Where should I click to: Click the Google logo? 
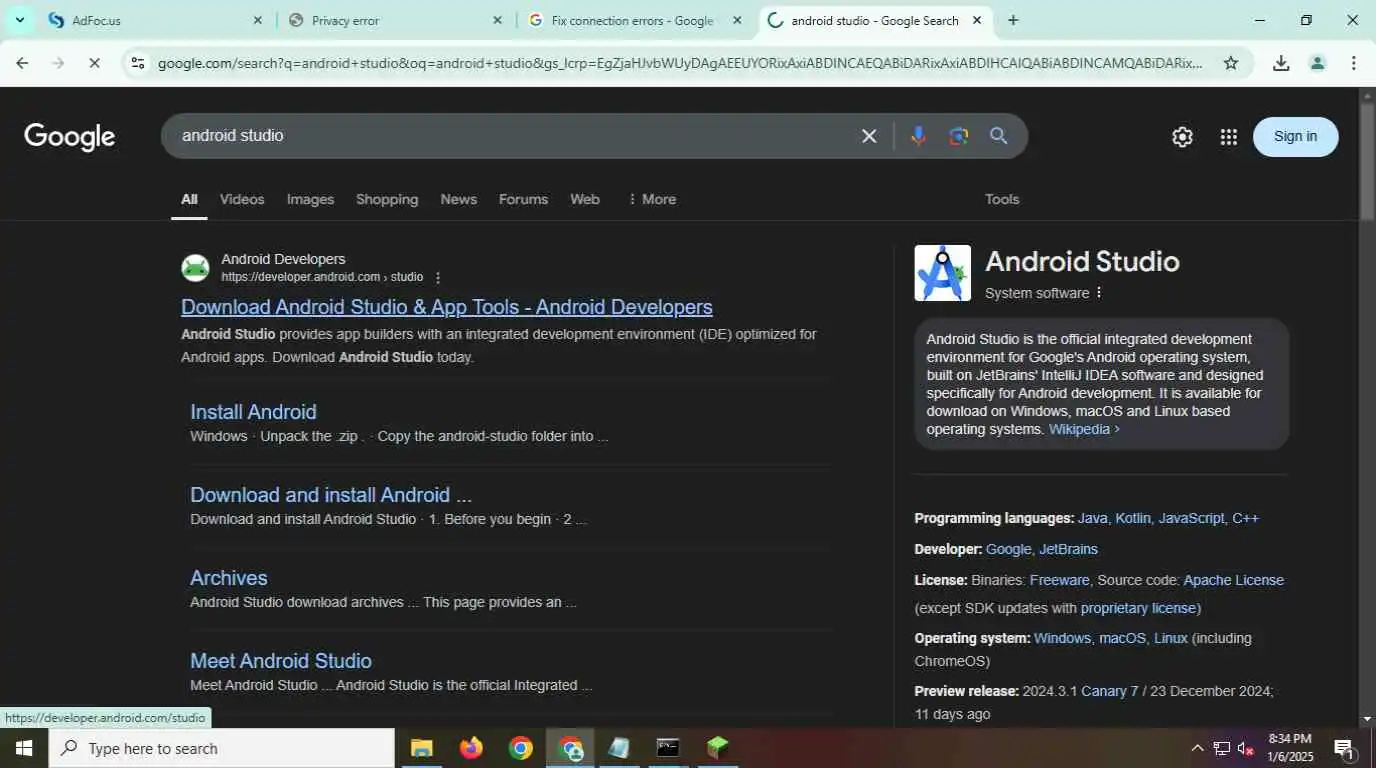[x=70, y=137]
